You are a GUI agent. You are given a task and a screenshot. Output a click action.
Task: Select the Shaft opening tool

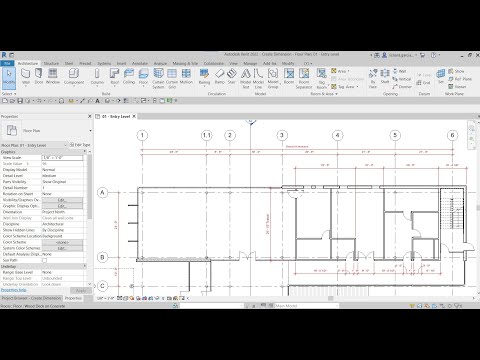click(385, 76)
